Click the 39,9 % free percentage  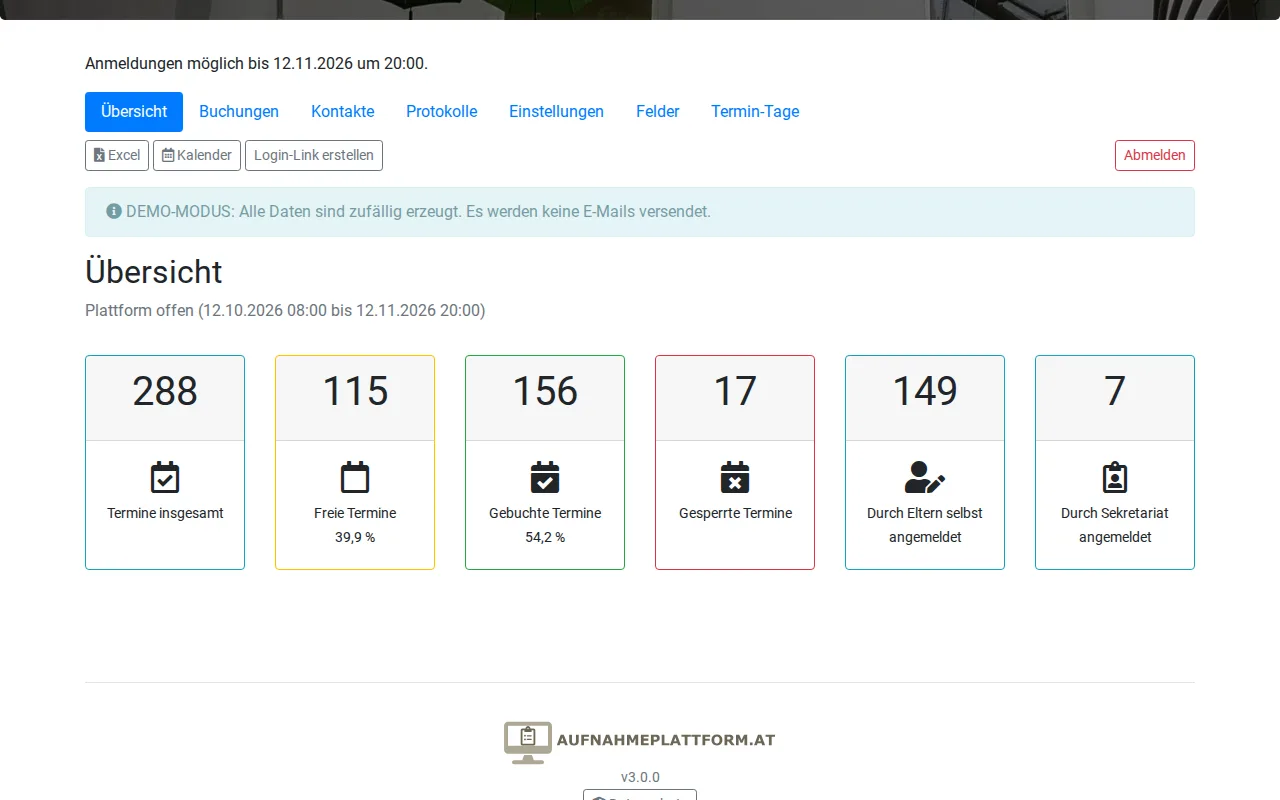pos(355,537)
